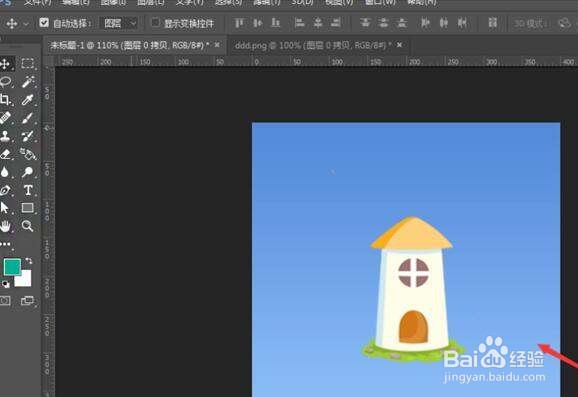The image size is (578, 397).
Task: Open the 窗口 menu
Action: 380,3
